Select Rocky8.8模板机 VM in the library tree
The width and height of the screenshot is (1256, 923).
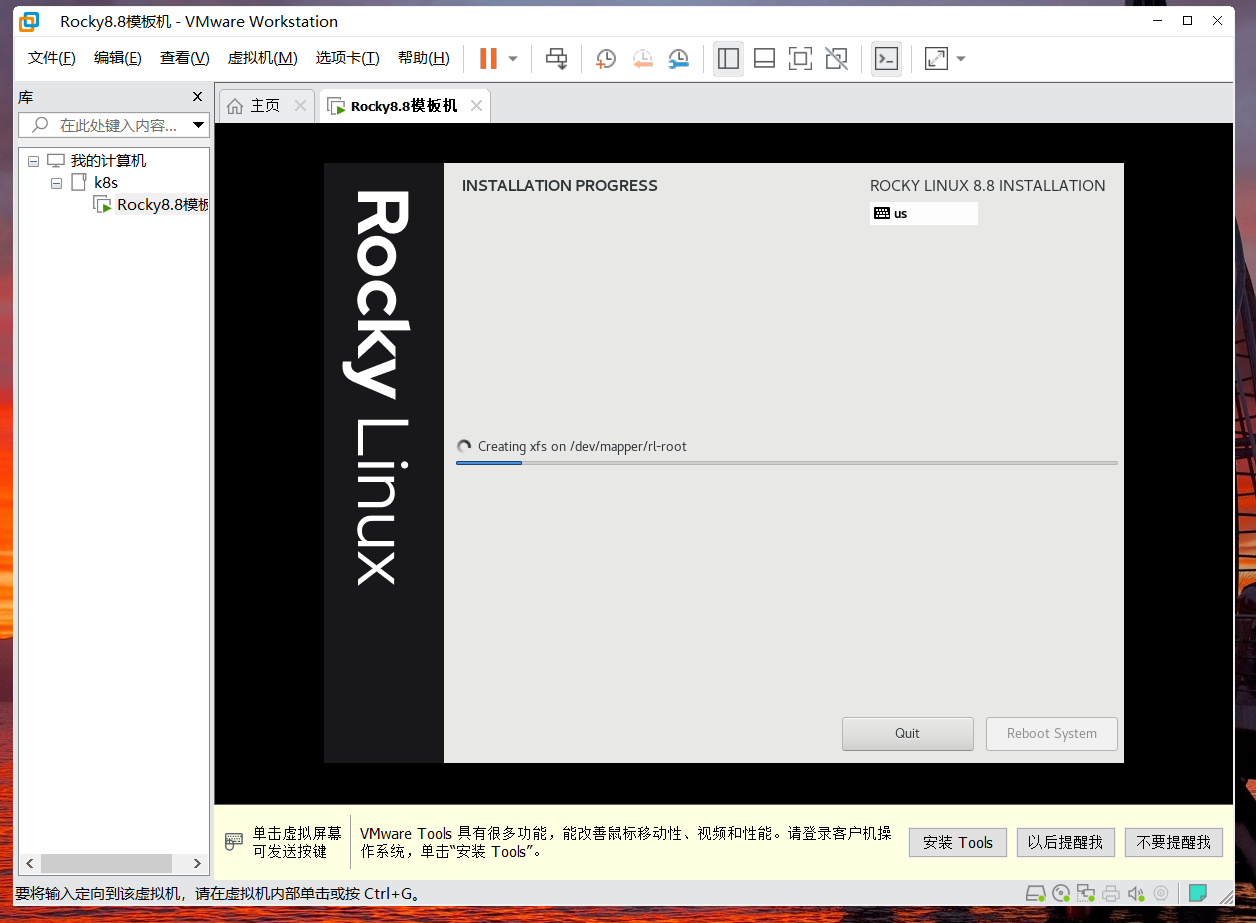click(162, 205)
